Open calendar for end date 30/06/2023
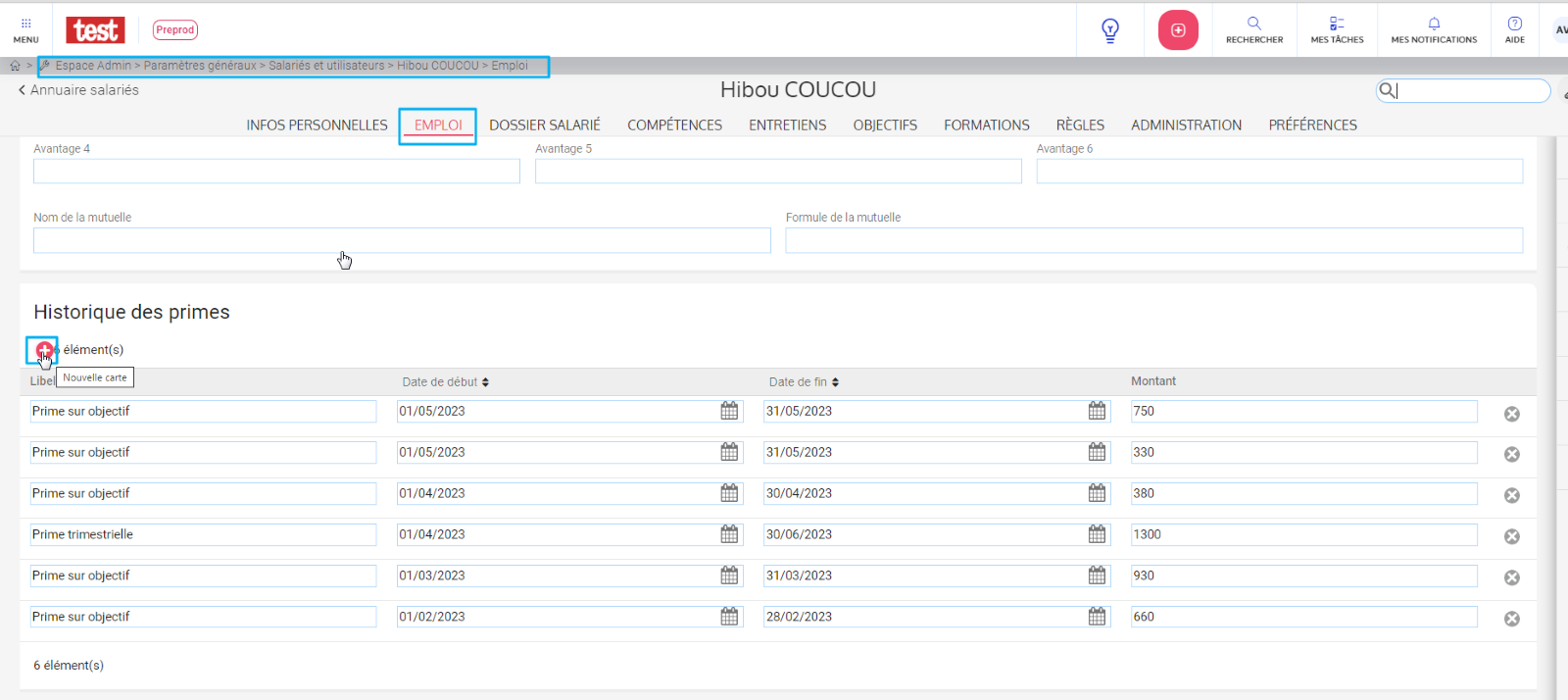The height and width of the screenshot is (700, 1568). tap(1097, 534)
